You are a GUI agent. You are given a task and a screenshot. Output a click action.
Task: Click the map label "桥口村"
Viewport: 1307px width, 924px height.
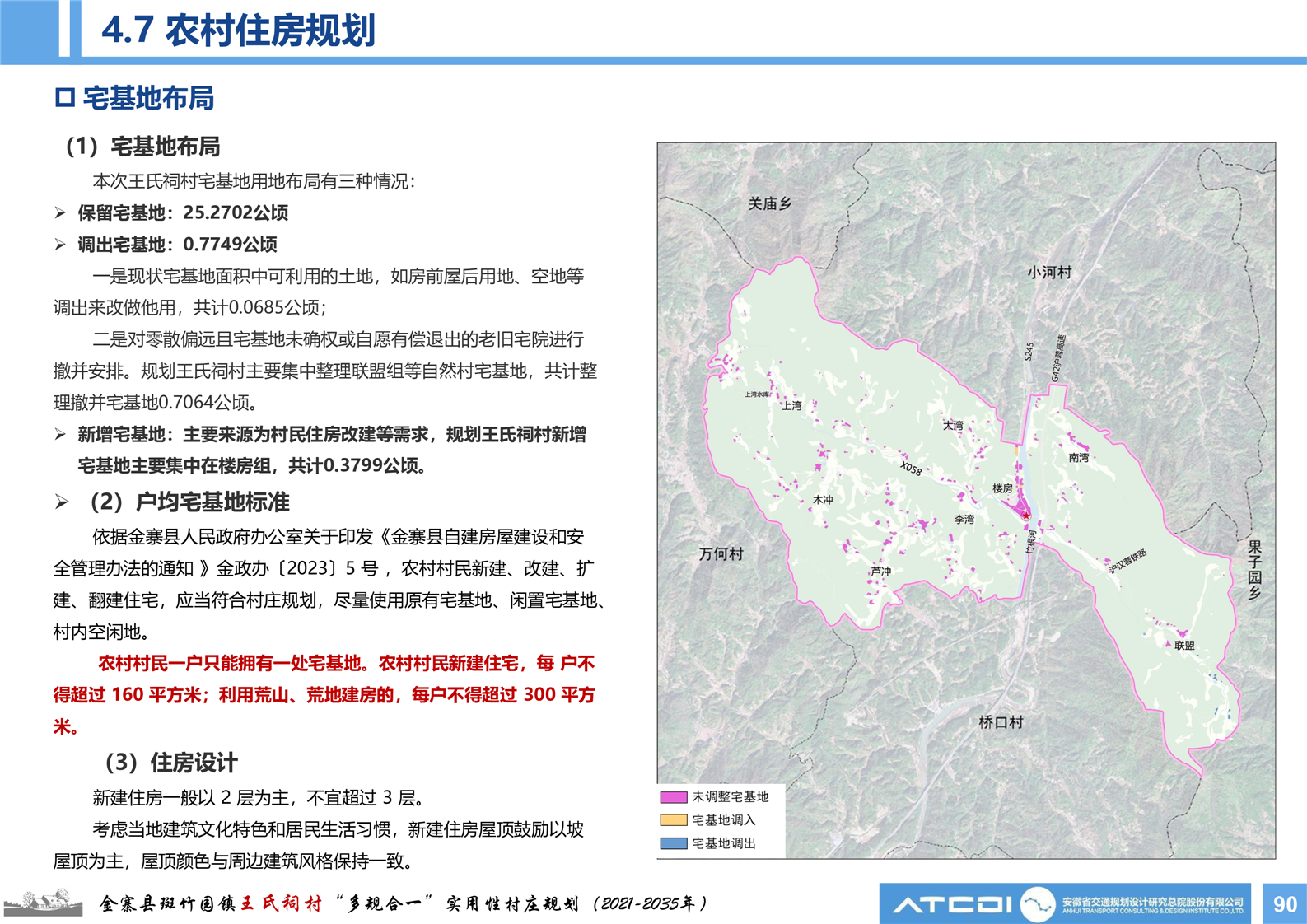[x=1001, y=722]
